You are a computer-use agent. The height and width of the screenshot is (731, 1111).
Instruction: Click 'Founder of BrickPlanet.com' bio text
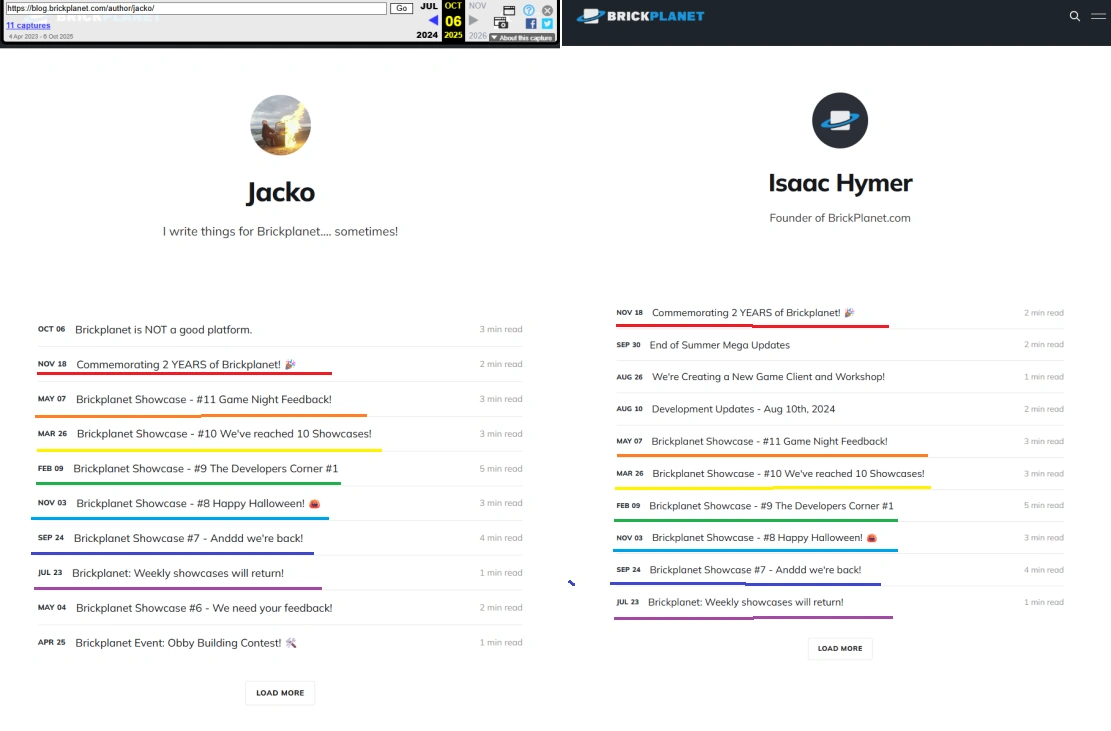840,218
